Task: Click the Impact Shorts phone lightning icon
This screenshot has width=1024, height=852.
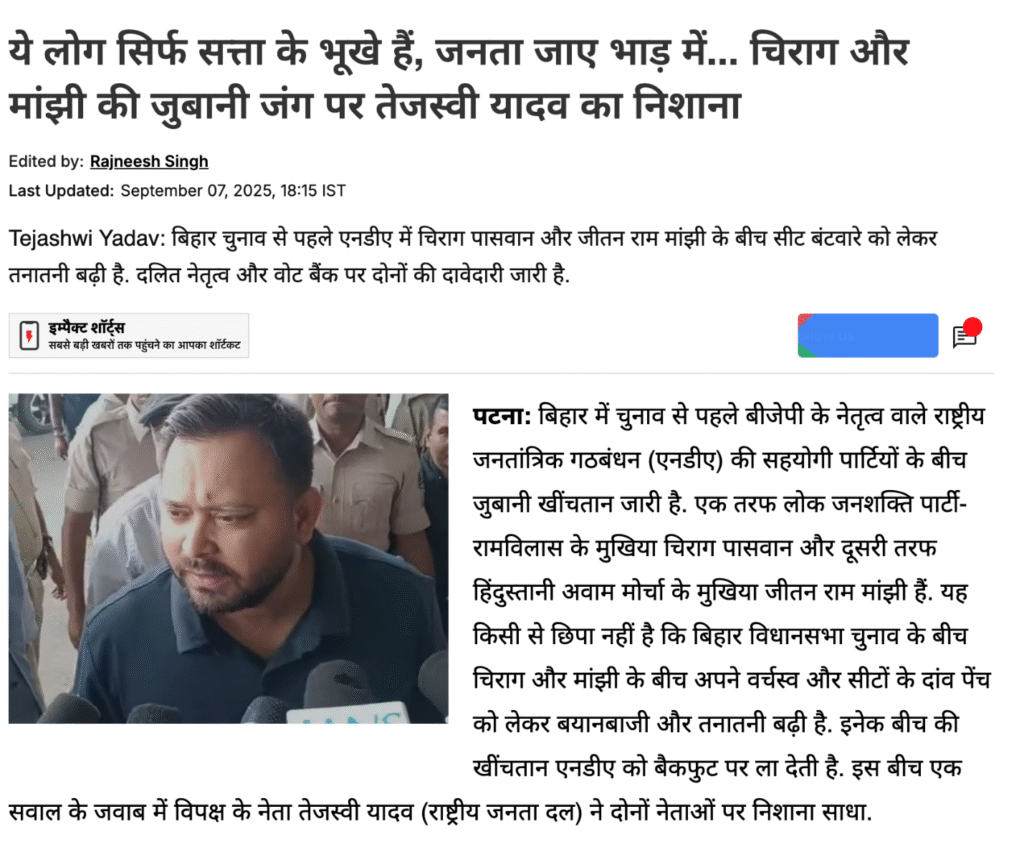Action: click(29, 336)
